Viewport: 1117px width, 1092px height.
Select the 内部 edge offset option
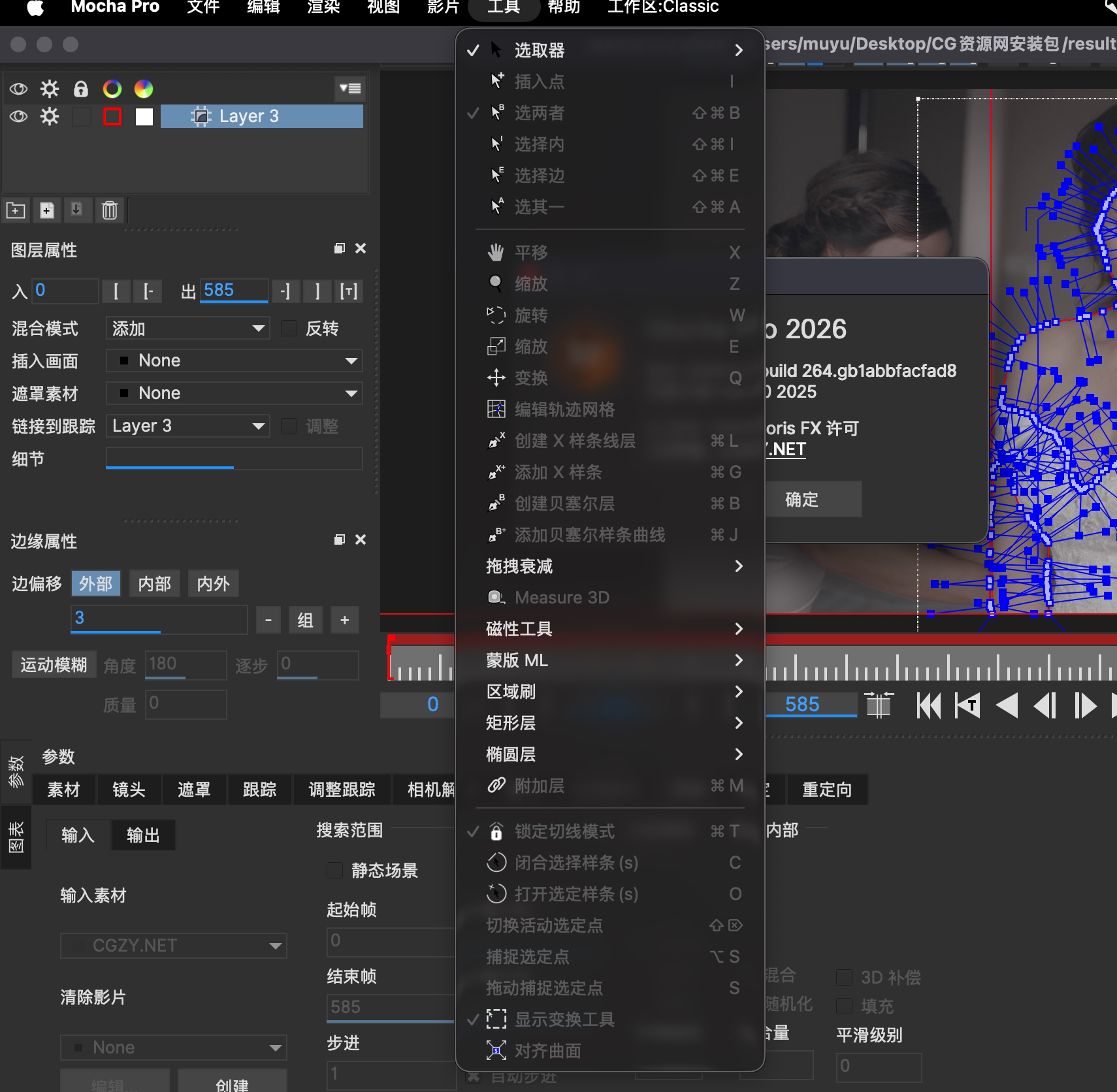154,583
